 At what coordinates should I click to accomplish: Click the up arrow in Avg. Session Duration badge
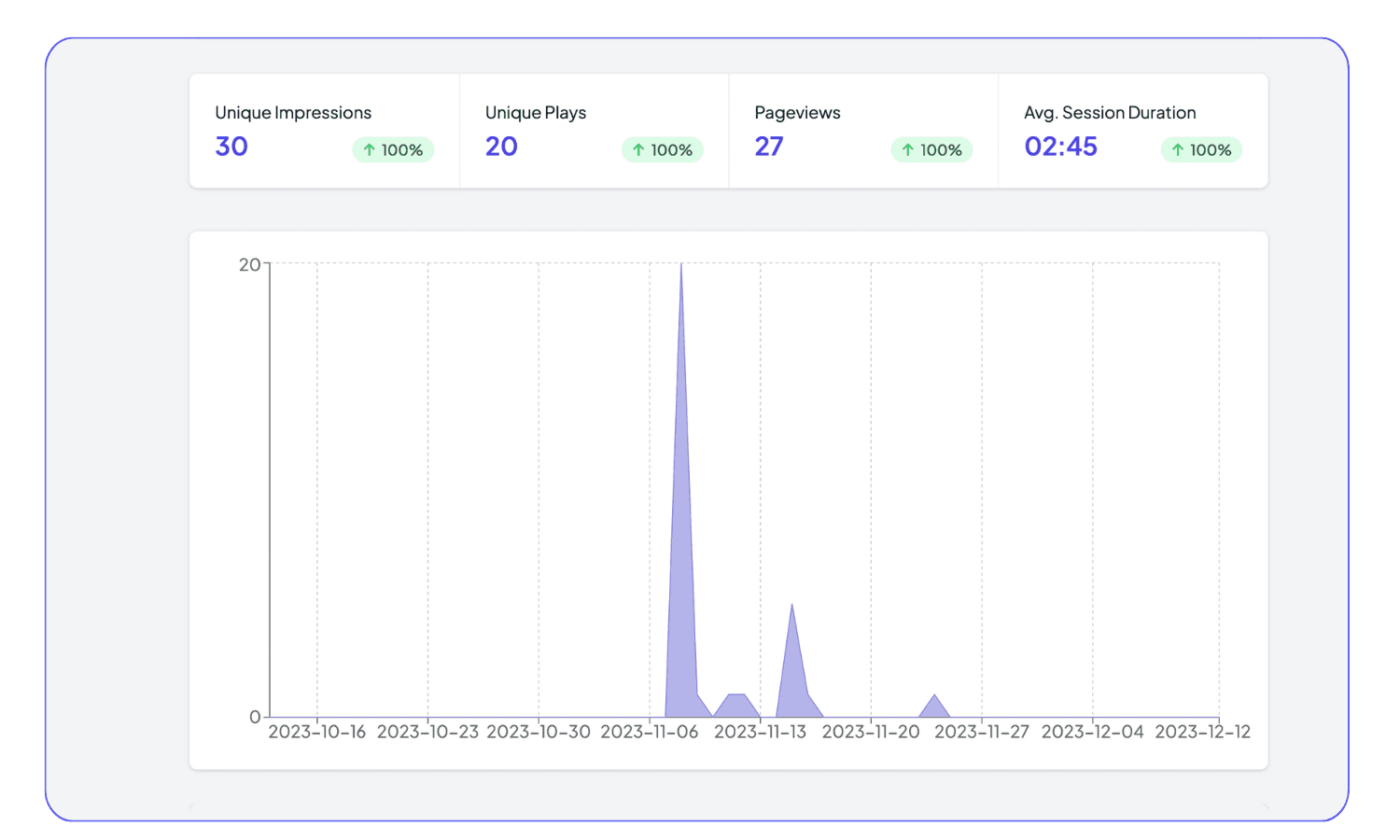(1178, 149)
